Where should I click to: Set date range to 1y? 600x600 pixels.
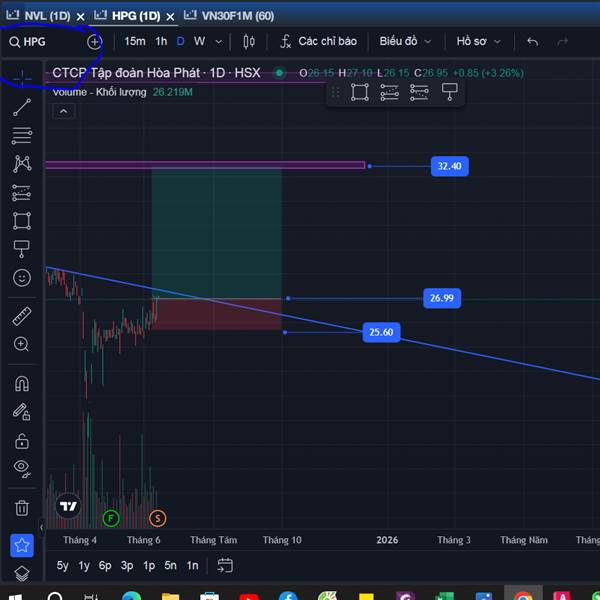[84, 565]
